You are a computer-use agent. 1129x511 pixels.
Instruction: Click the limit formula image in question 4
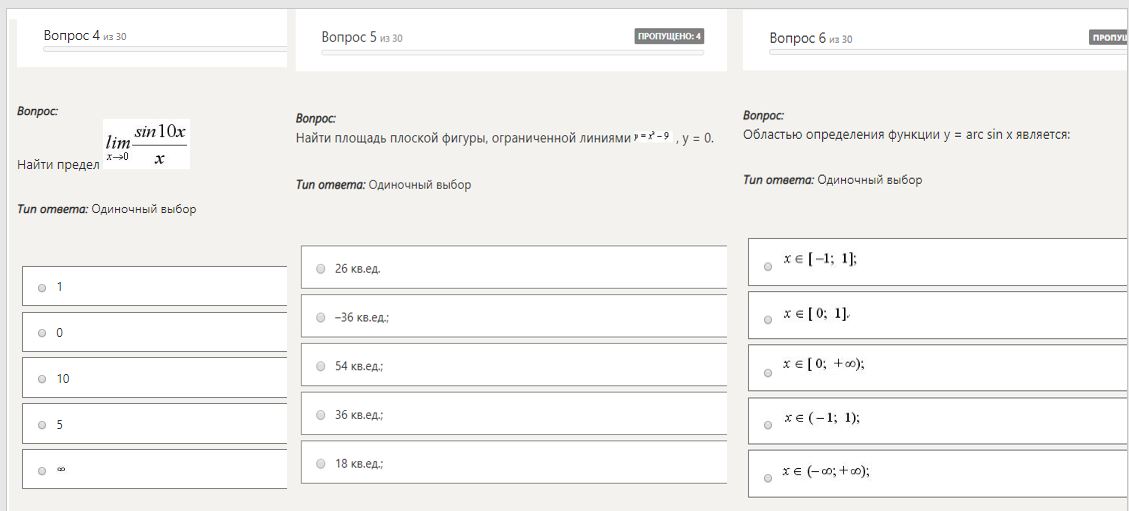click(146, 145)
